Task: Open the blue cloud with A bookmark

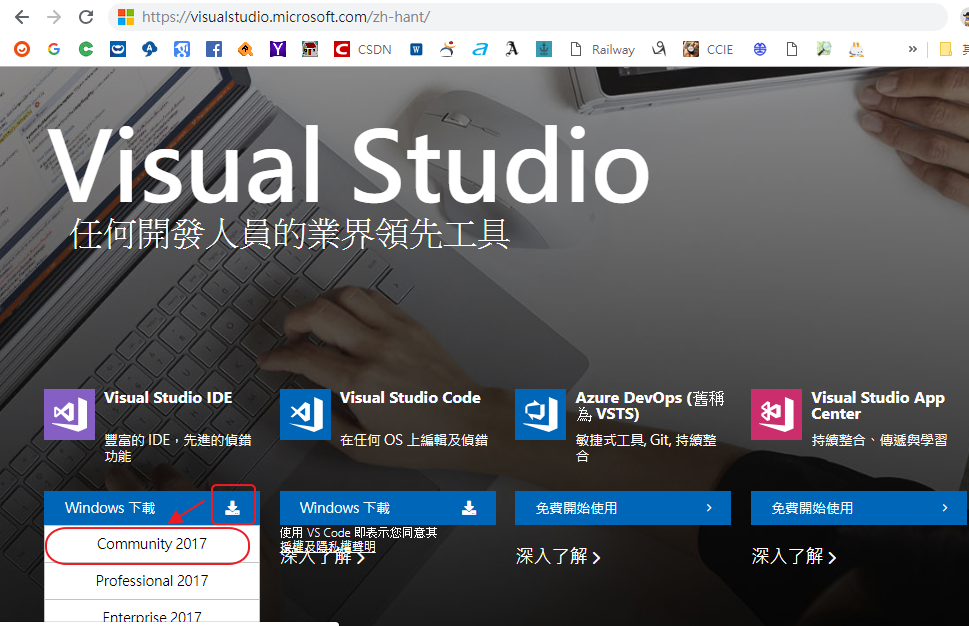Action: (150, 49)
